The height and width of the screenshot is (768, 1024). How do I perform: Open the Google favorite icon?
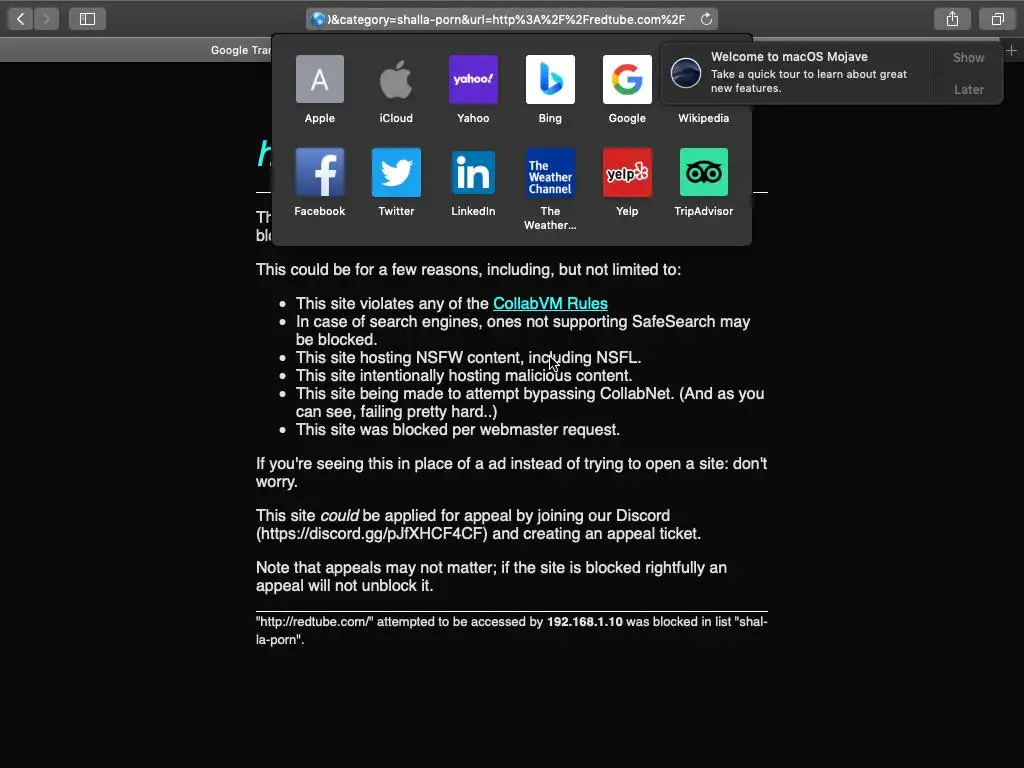627,79
